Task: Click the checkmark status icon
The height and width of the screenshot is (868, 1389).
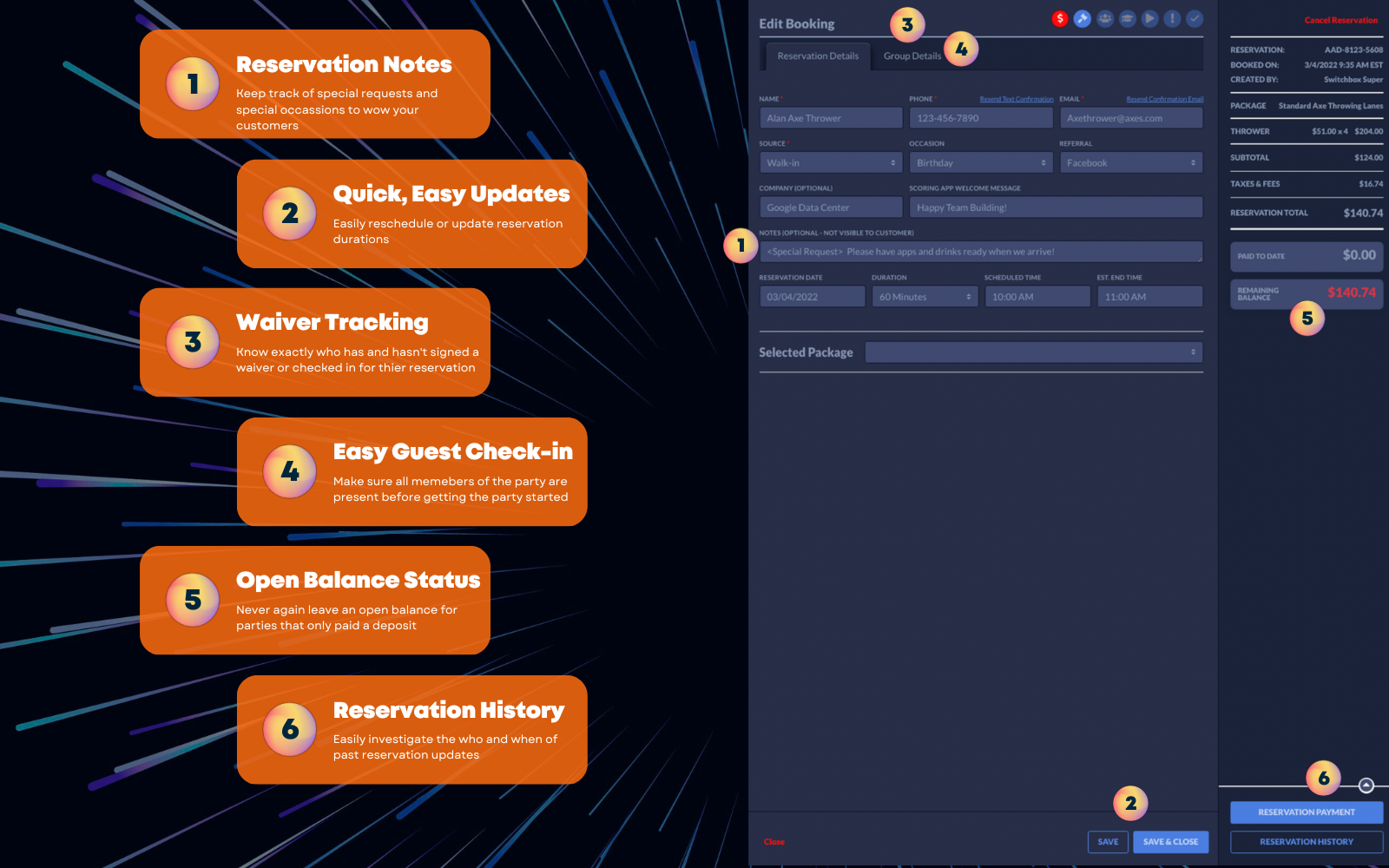Action: pyautogui.click(x=1195, y=18)
